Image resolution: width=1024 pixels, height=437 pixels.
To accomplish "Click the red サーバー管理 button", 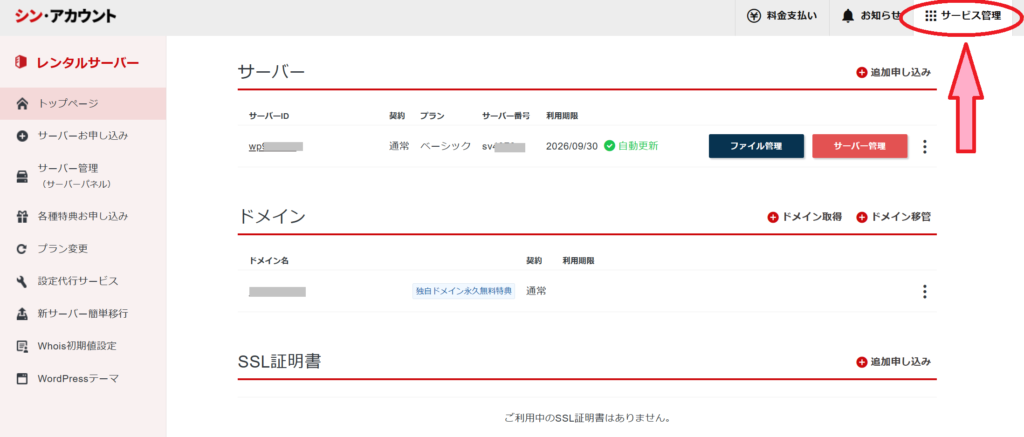I will pyautogui.click(x=859, y=146).
